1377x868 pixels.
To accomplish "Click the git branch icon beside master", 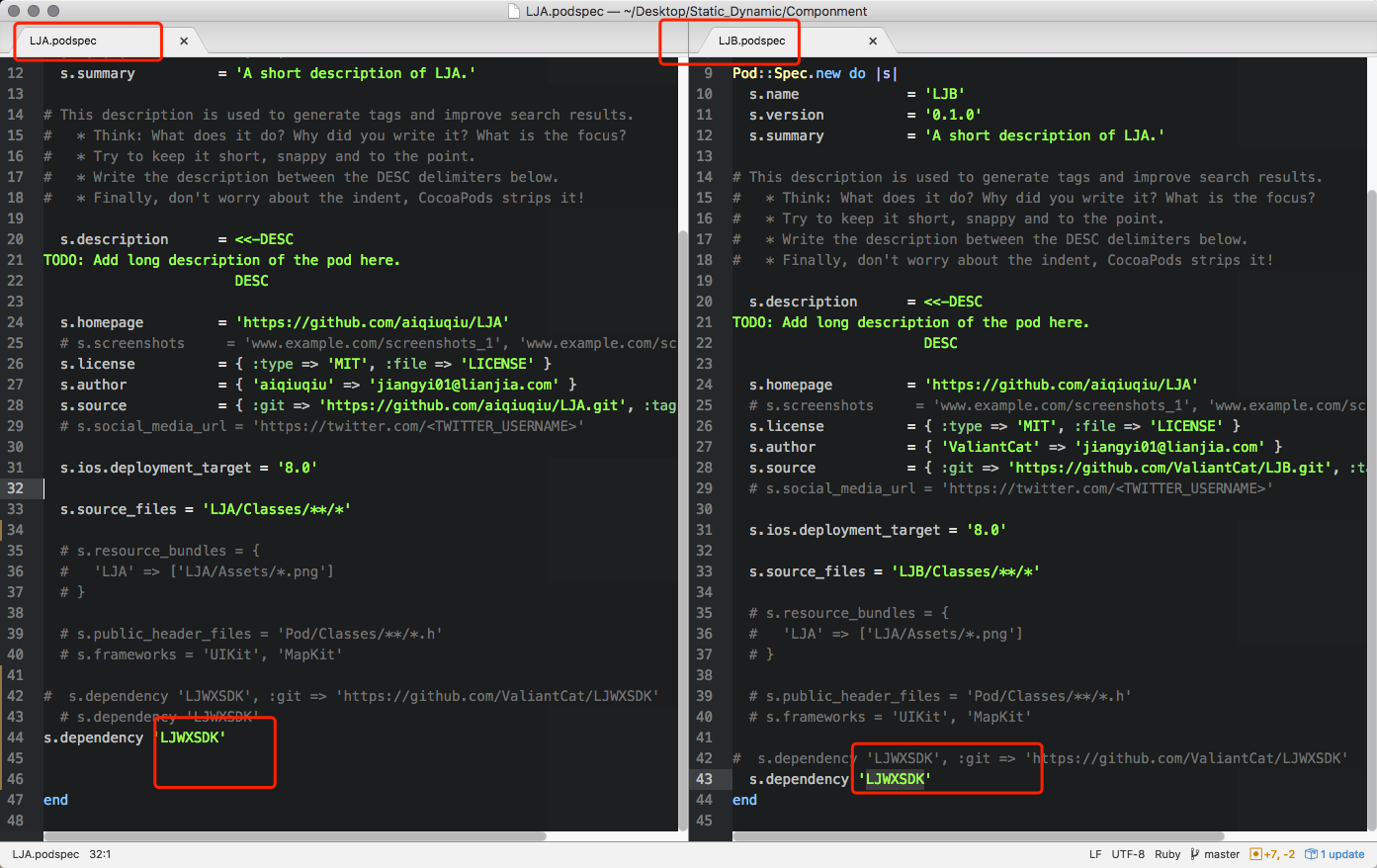I will (1195, 854).
